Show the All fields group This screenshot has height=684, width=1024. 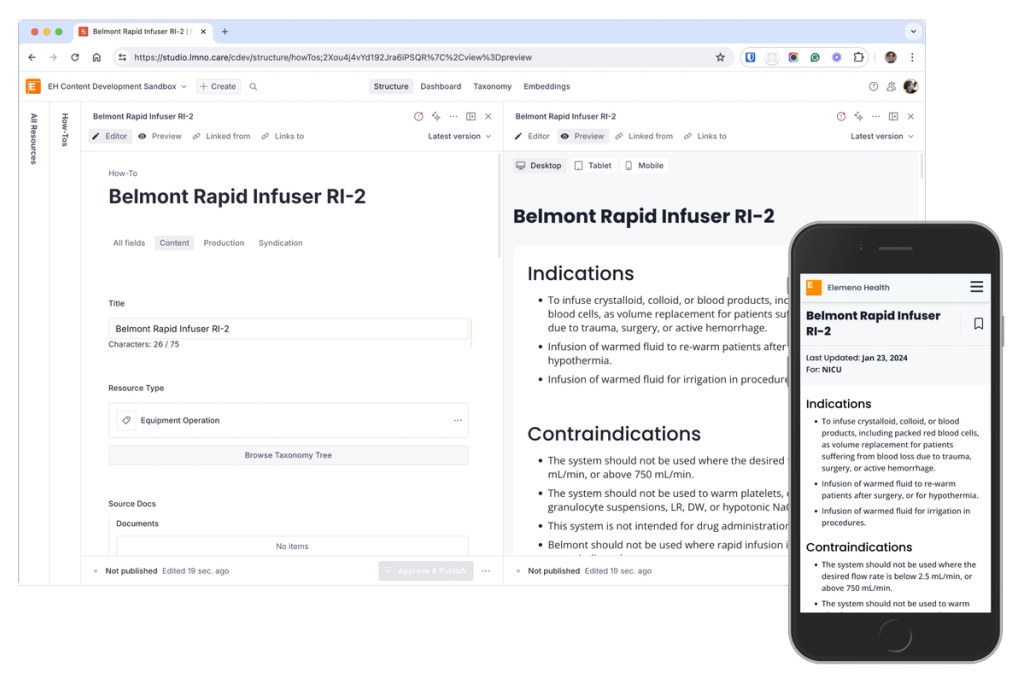pyautogui.click(x=129, y=243)
